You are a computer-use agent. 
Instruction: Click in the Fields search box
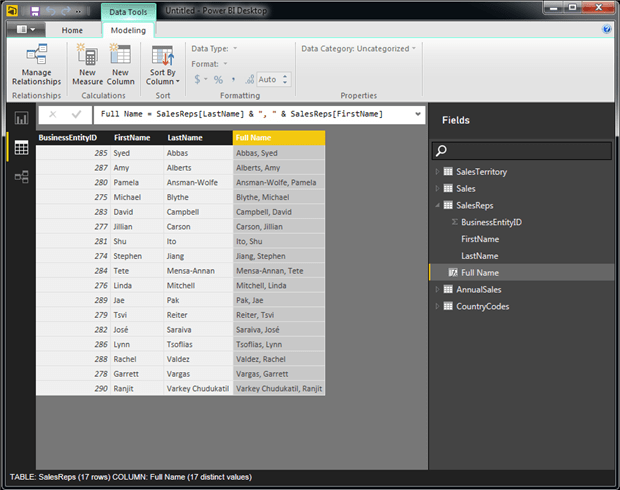522,151
